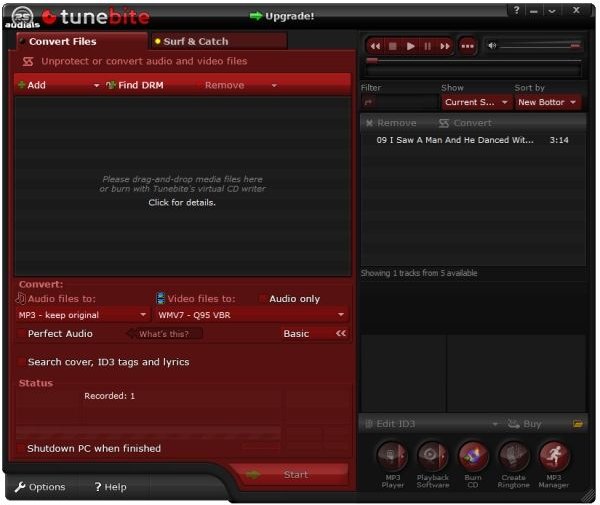
Task: Click the Buy button
Action: 524,424
